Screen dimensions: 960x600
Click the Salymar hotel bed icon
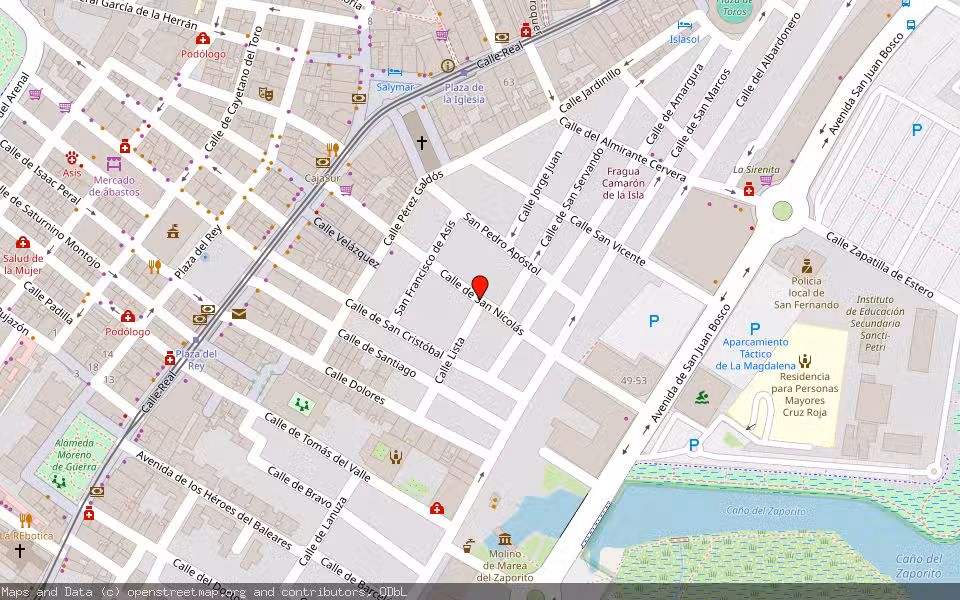[x=395, y=72]
